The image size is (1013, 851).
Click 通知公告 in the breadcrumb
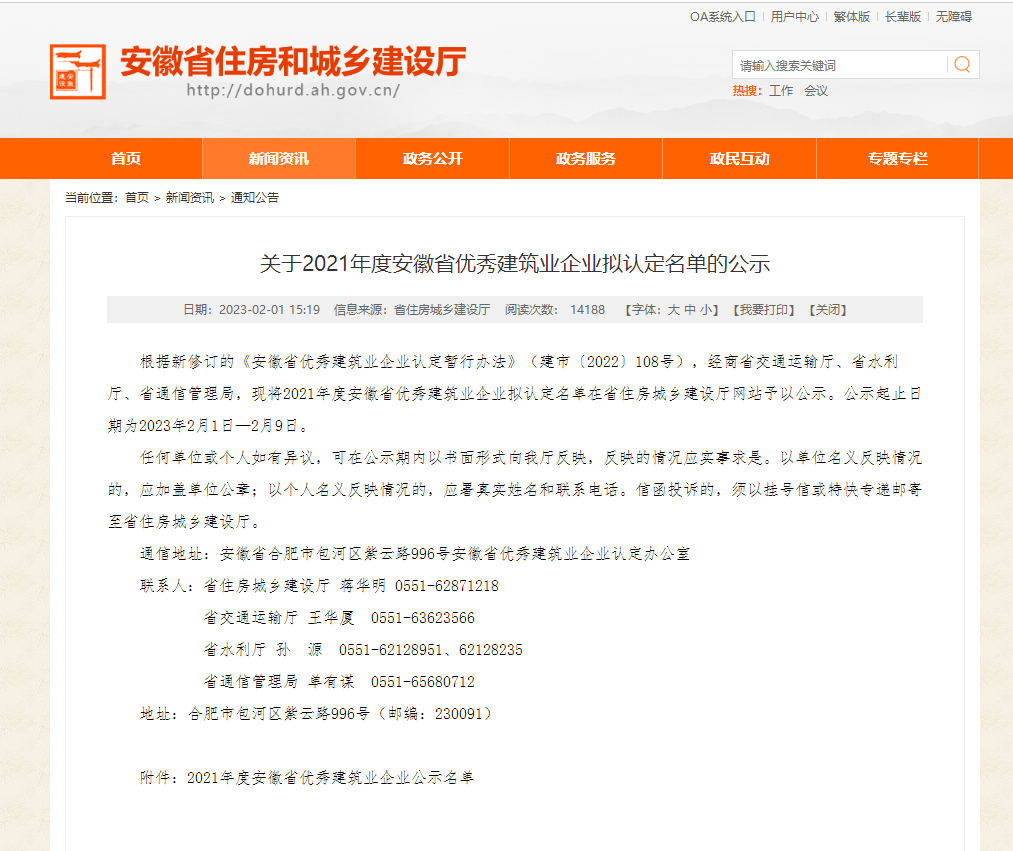(255, 198)
